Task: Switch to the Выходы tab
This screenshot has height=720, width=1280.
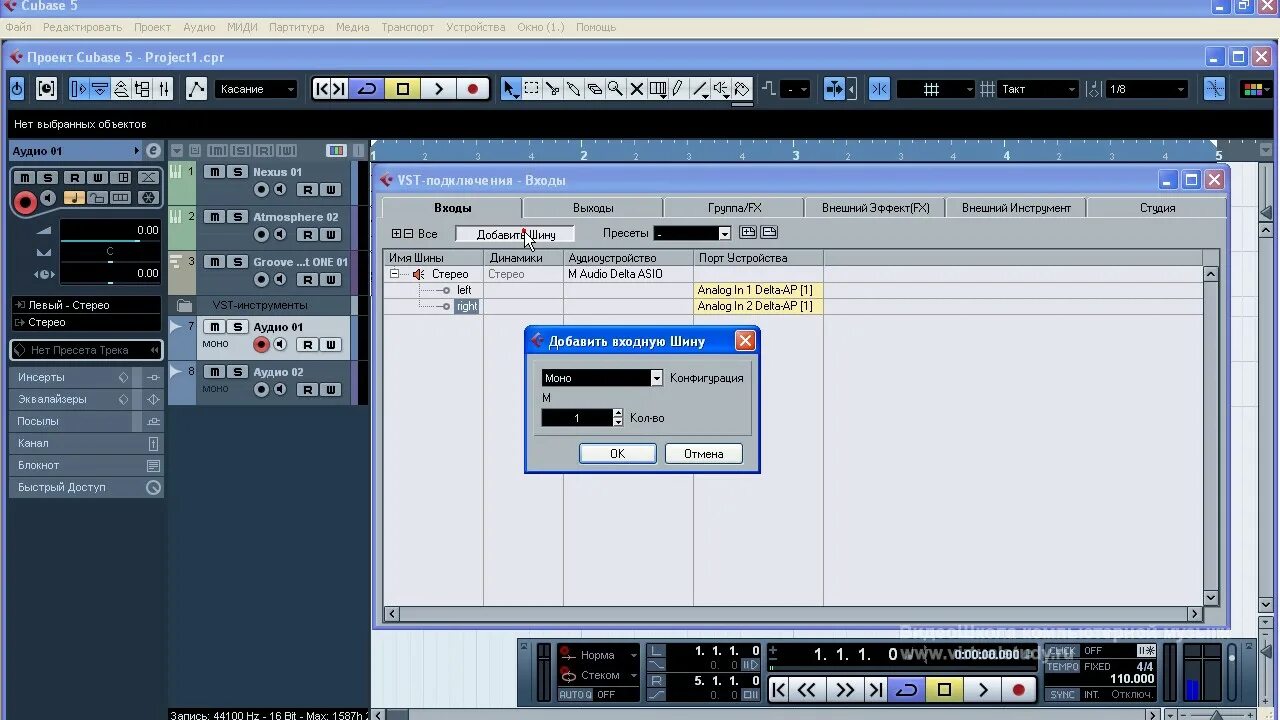Action: 593,208
